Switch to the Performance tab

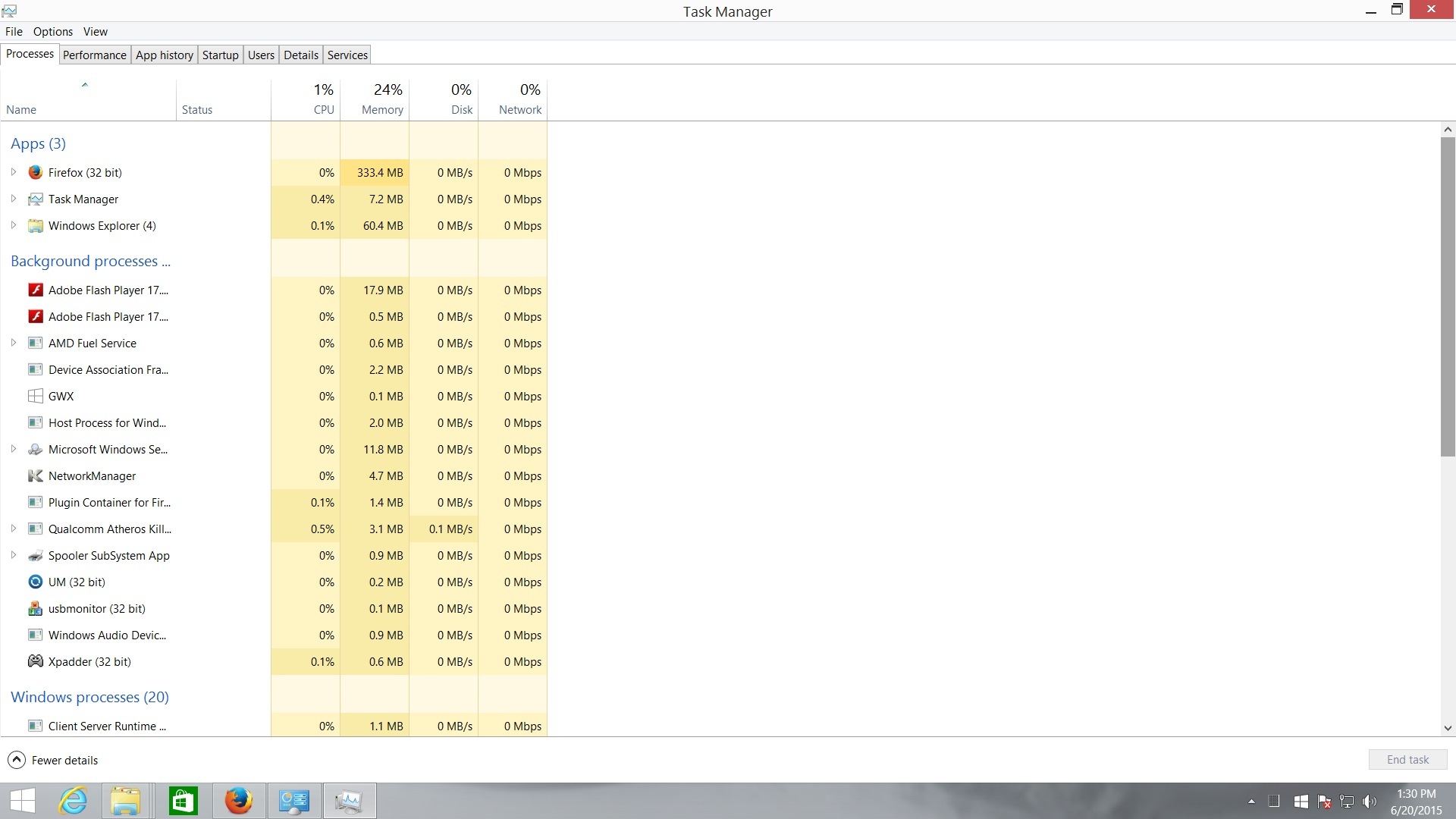point(95,55)
